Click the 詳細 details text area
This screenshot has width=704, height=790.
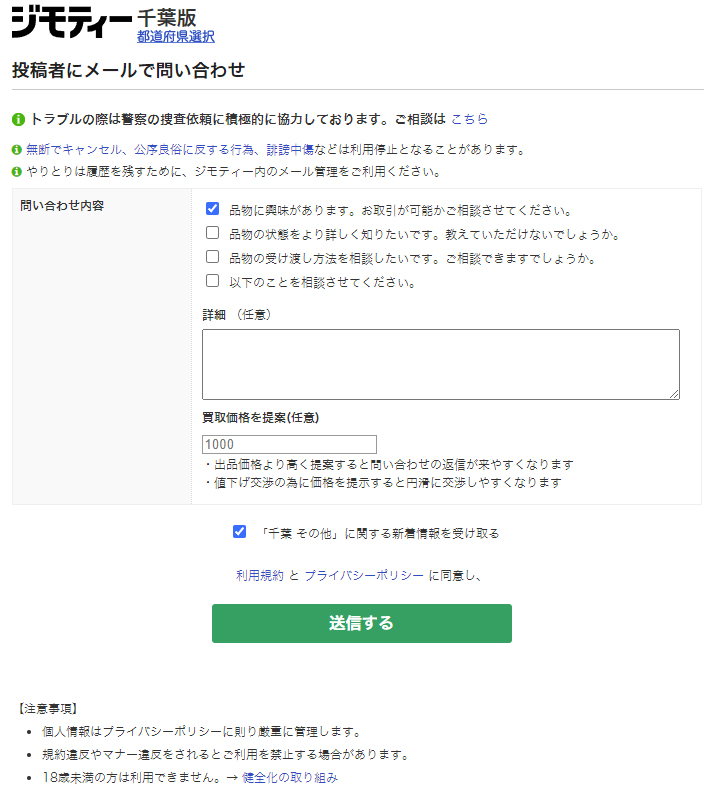(x=440, y=364)
